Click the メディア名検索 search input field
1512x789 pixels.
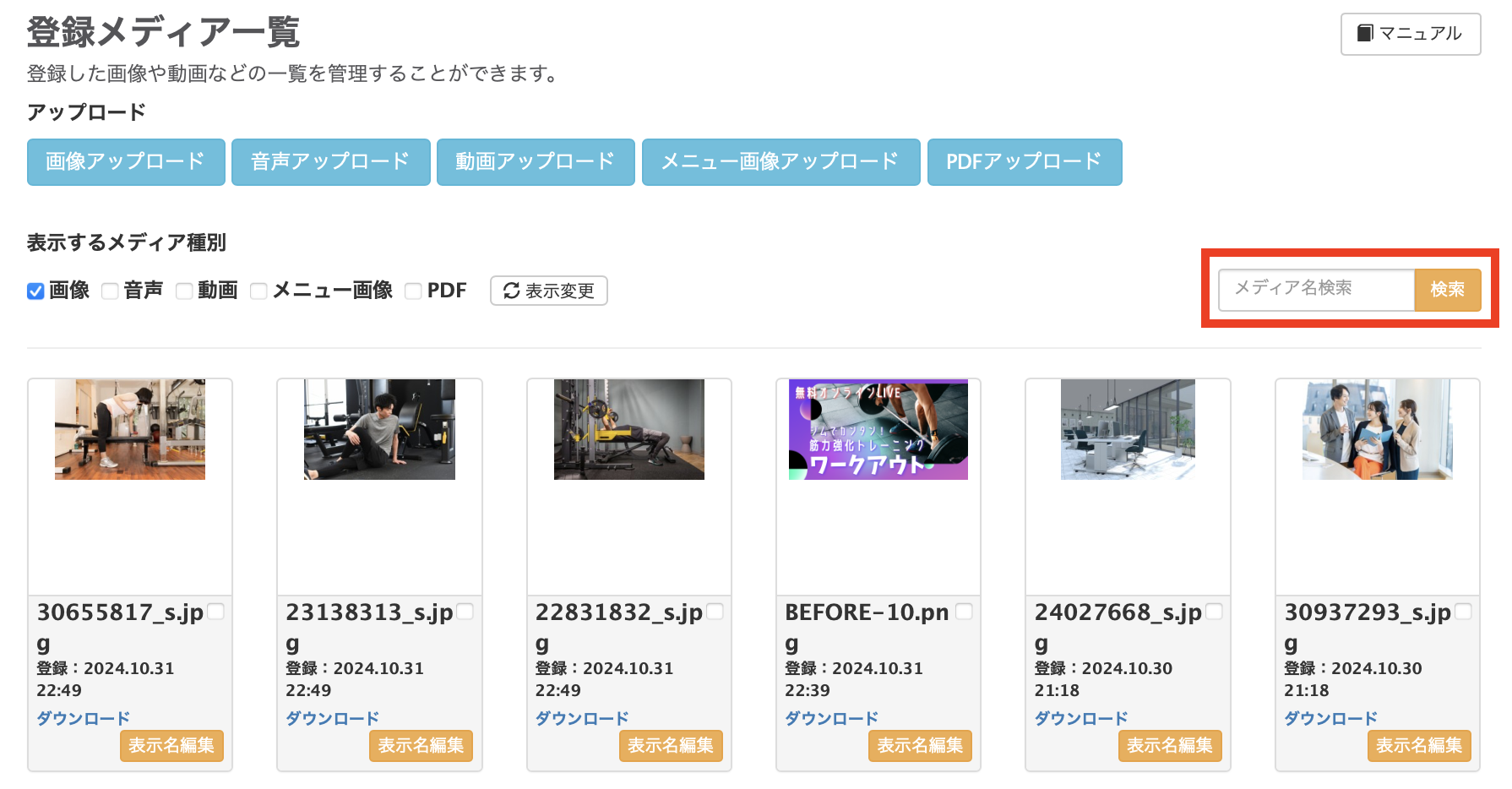1315,290
